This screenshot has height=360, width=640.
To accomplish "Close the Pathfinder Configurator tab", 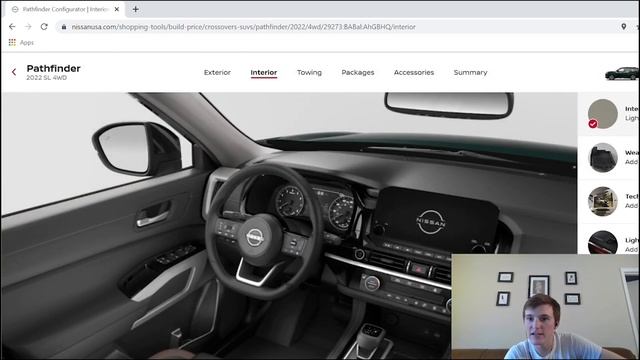I will [117, 9].
